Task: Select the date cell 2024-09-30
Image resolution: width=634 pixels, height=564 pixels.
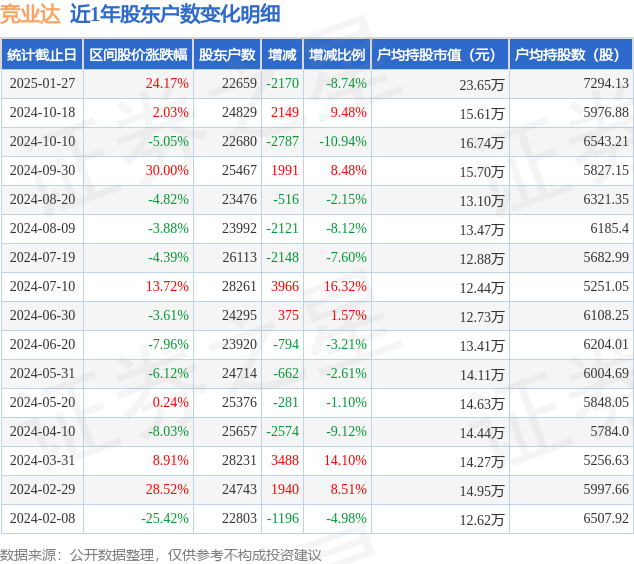Action: coord(42,170)
